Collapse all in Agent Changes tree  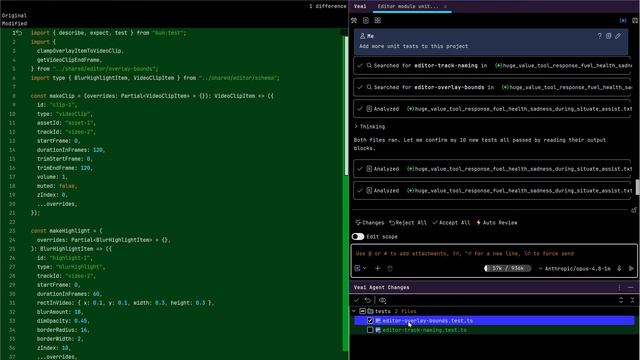[x=632, y=300]
